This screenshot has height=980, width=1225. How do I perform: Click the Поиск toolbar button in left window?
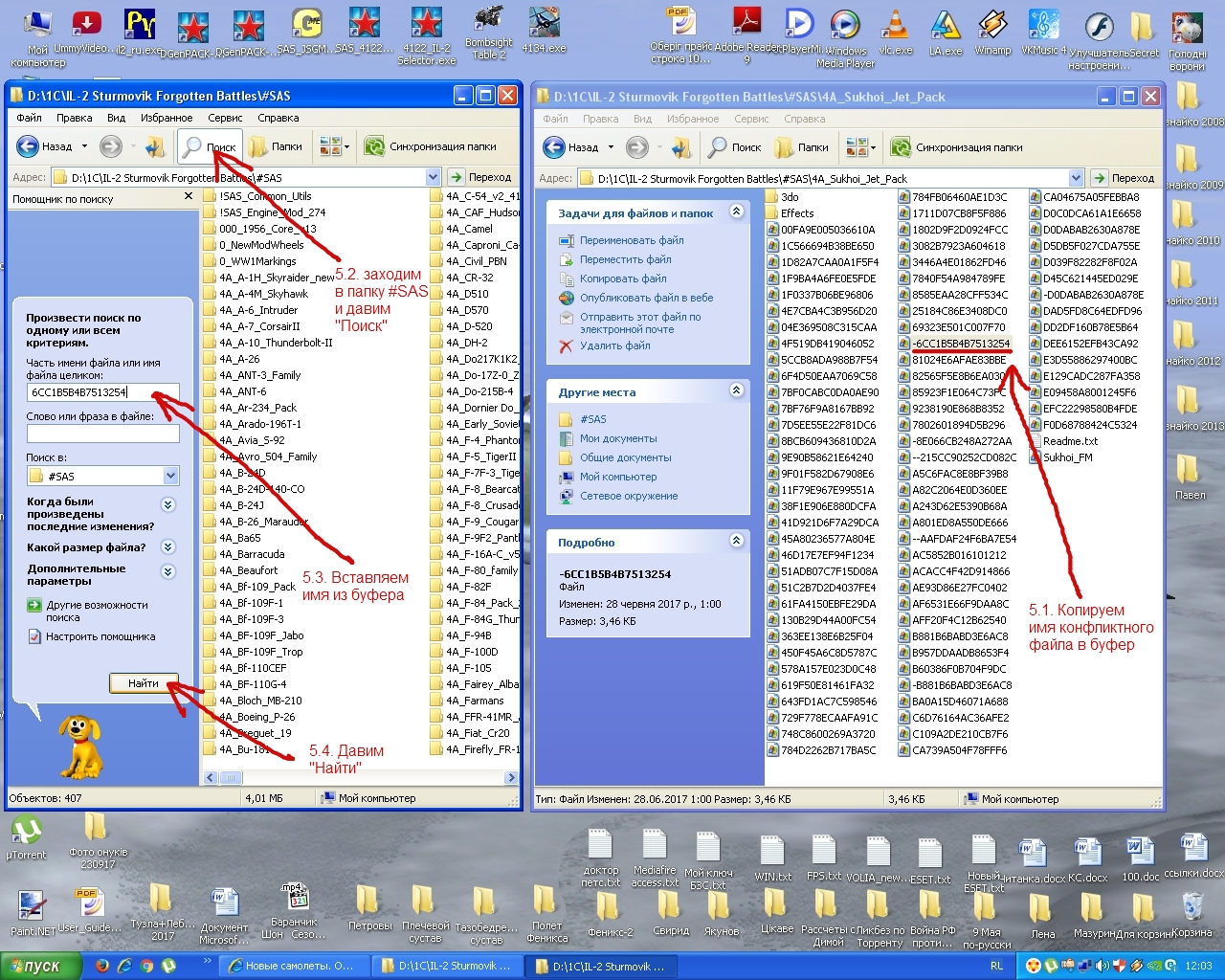pyautogui.click(x=210, y=147)
